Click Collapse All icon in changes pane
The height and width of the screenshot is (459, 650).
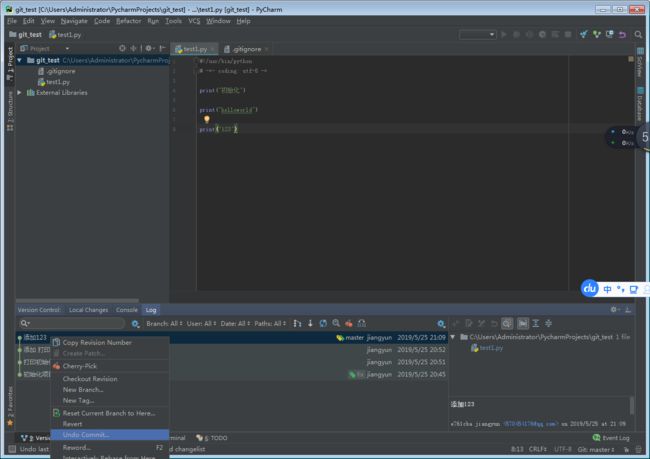(548, 323)
